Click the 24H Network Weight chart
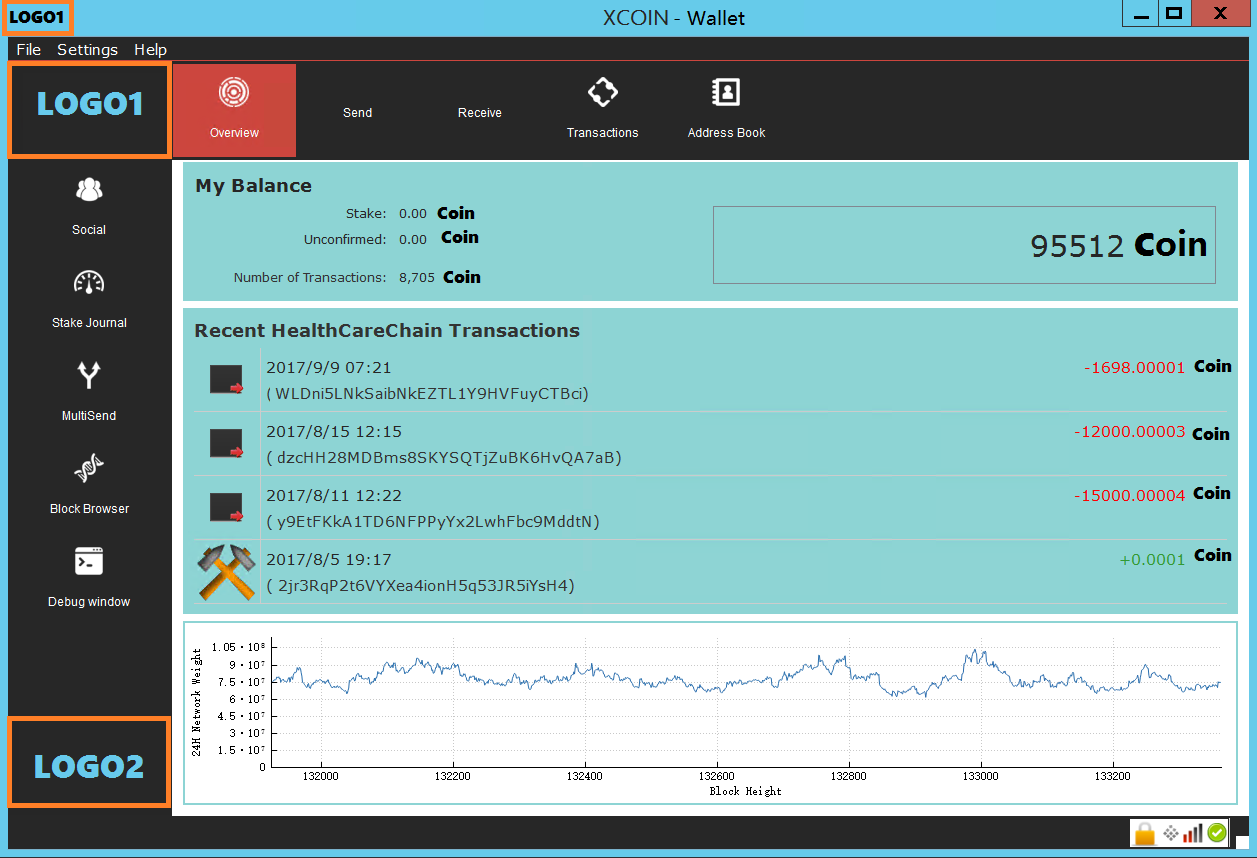Screen dimensions: 1257x858 [710, 713]
